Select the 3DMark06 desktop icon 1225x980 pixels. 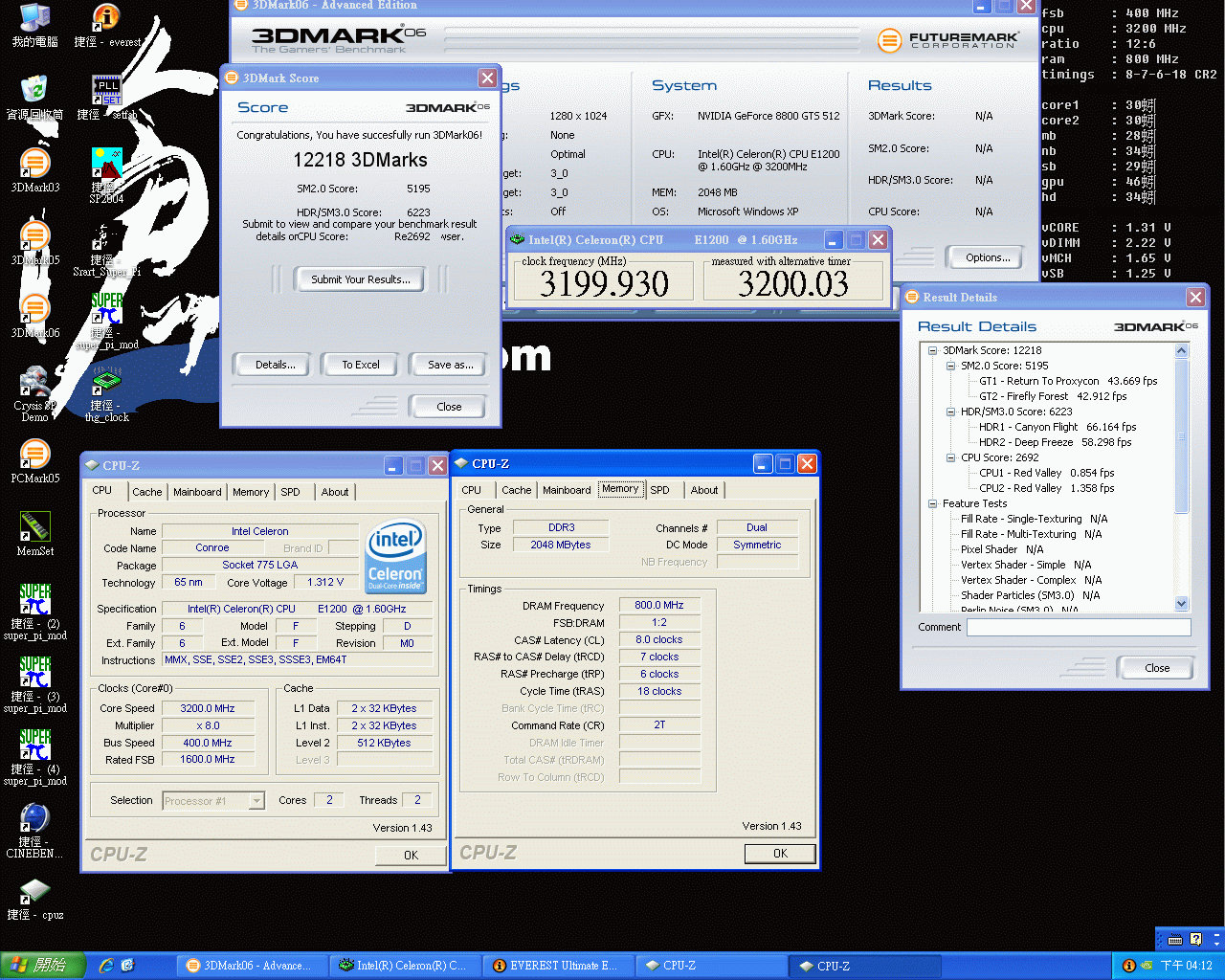pos(34,316)
